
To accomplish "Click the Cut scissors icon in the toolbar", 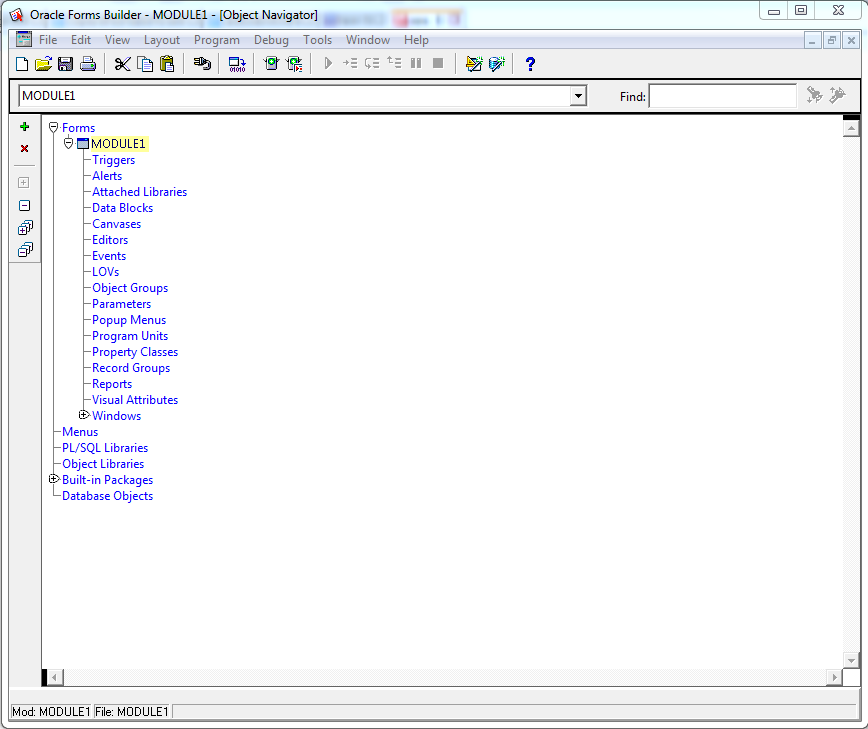I will click(123, 63).
